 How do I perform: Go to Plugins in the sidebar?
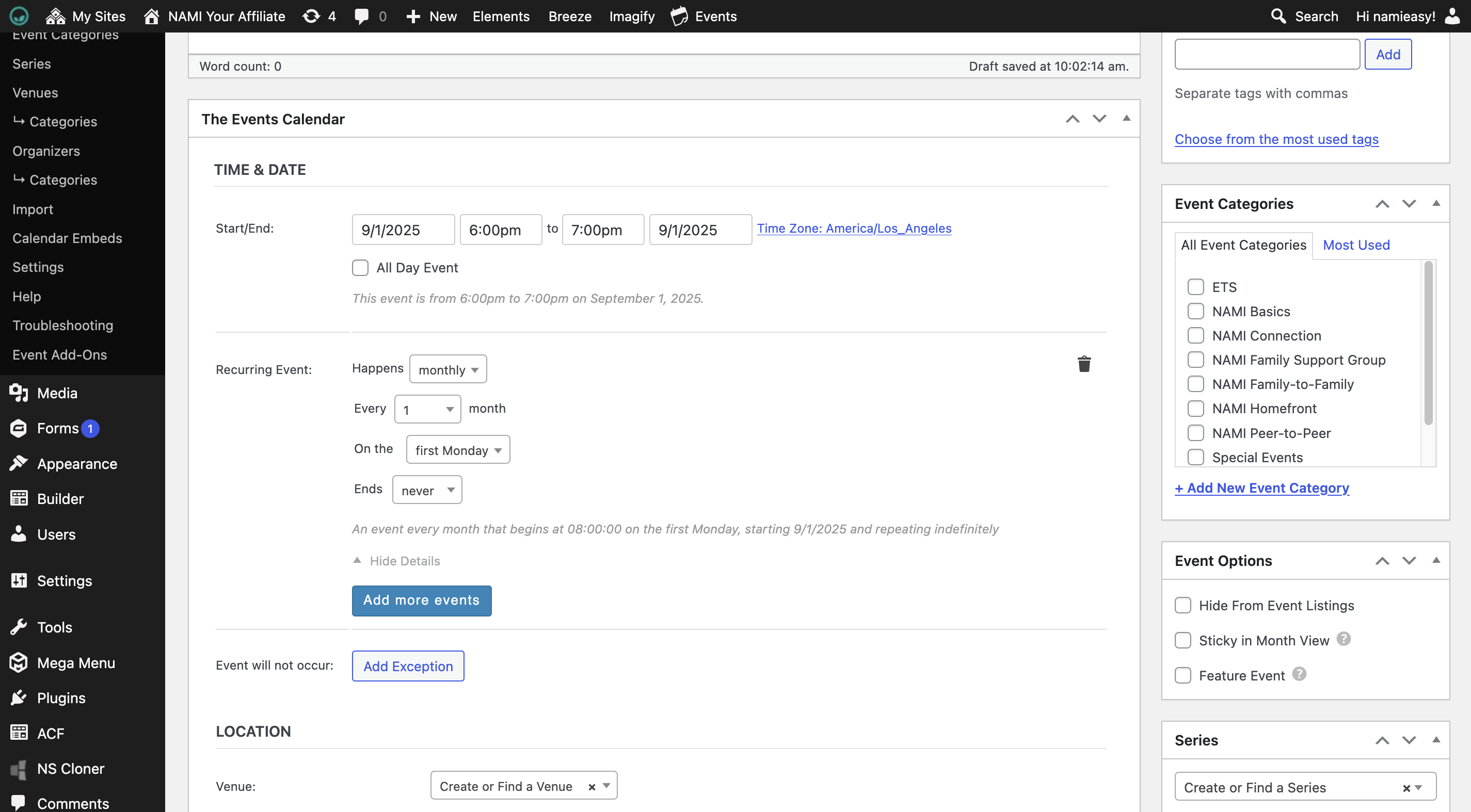coord(60,698)
